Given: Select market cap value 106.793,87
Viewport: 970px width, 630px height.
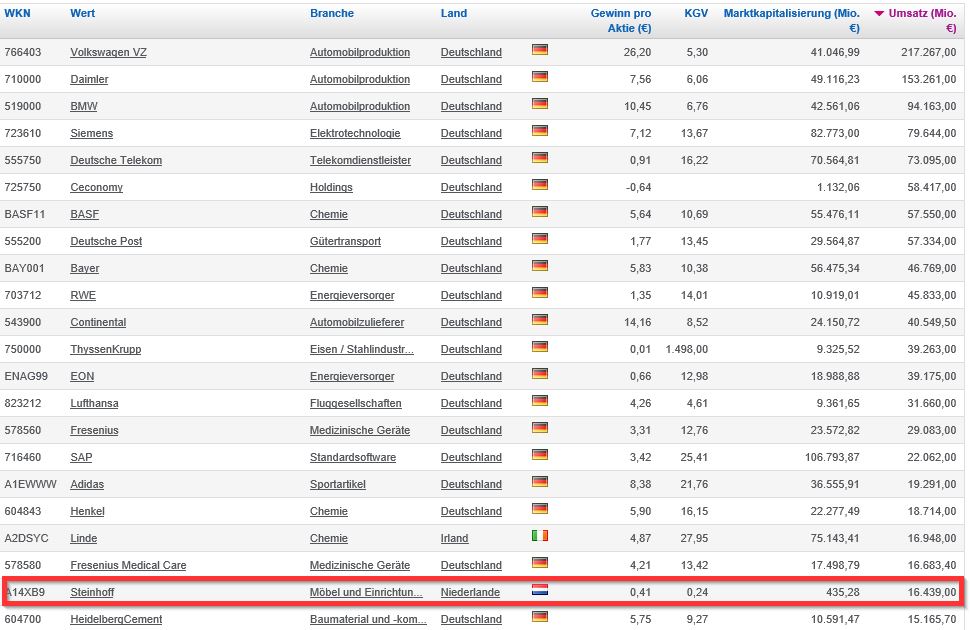Looking at the screenshot, I should [x=832, y=457].
